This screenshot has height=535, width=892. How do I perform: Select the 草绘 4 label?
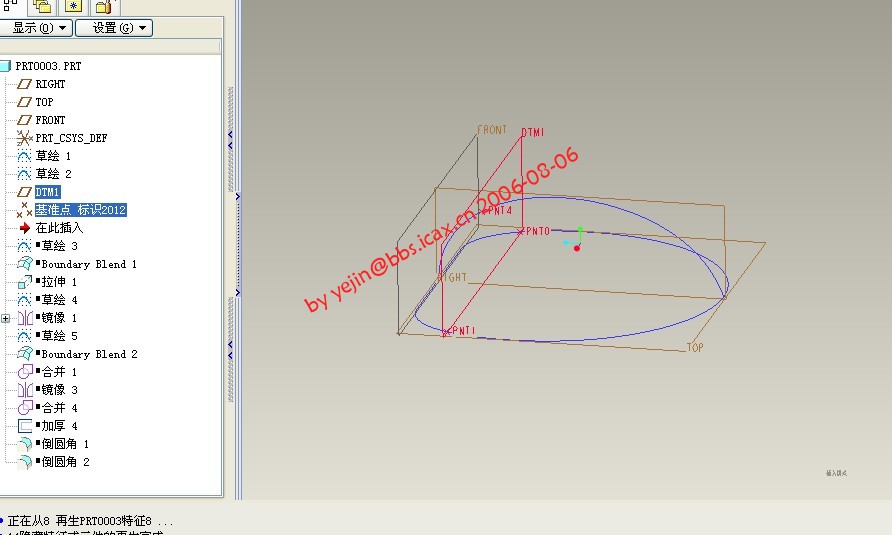pos(59,300)
